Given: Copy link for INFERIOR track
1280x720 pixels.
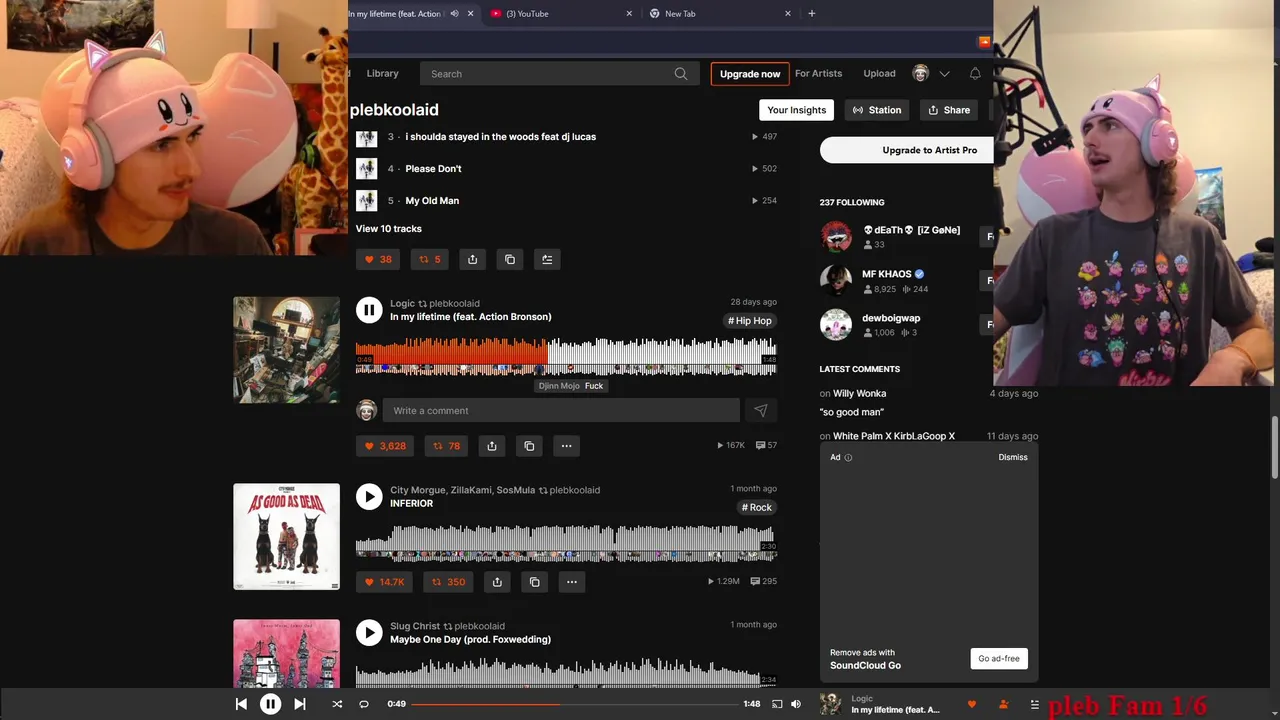Looking at the screenshot, I should [534, 582].
